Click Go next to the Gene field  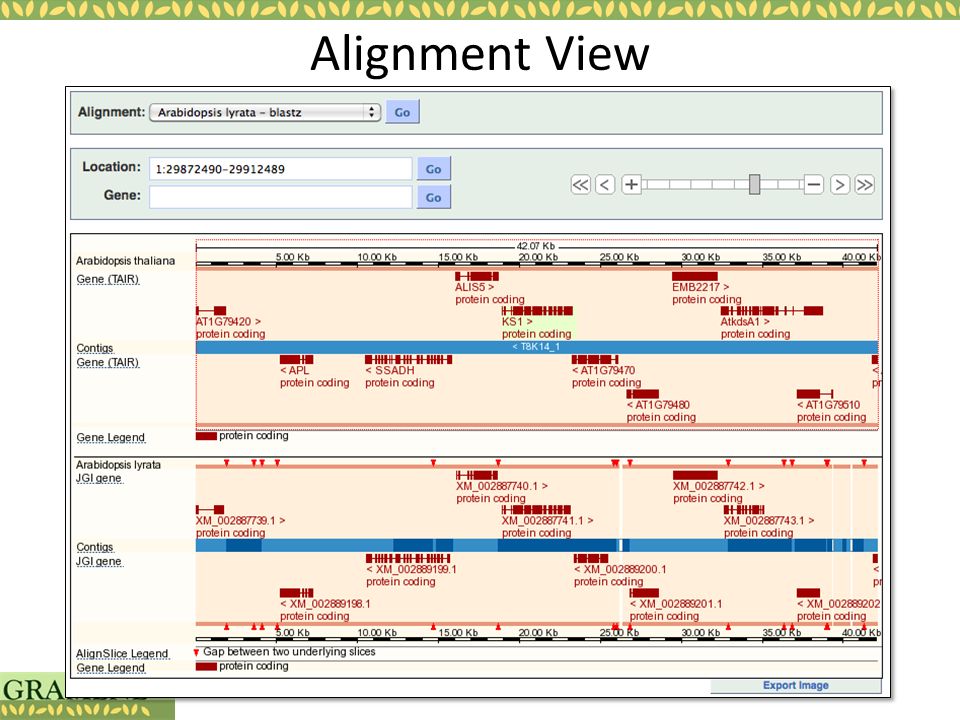(x=433, y=197)
